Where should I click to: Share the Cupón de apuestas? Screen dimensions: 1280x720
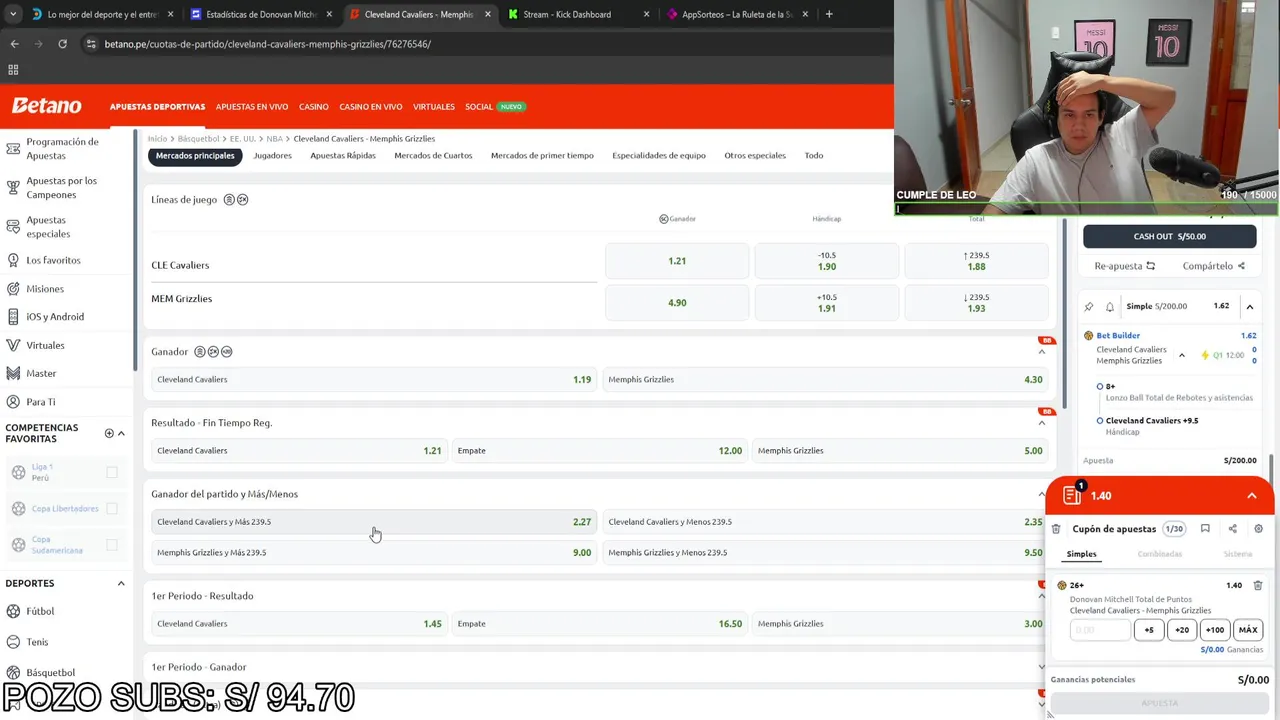[1232, 529]
